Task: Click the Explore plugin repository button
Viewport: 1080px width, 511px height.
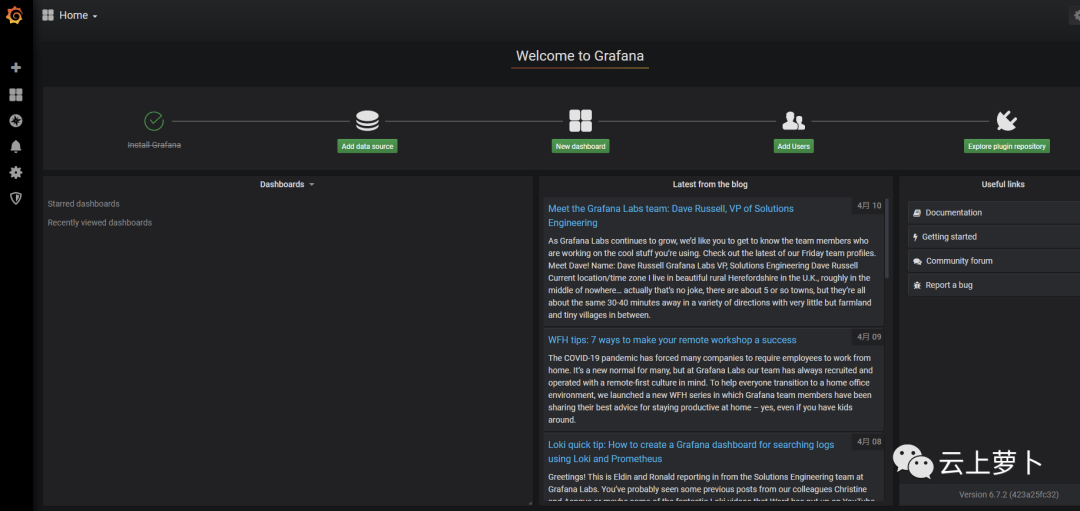Action: pos(1006,146)
